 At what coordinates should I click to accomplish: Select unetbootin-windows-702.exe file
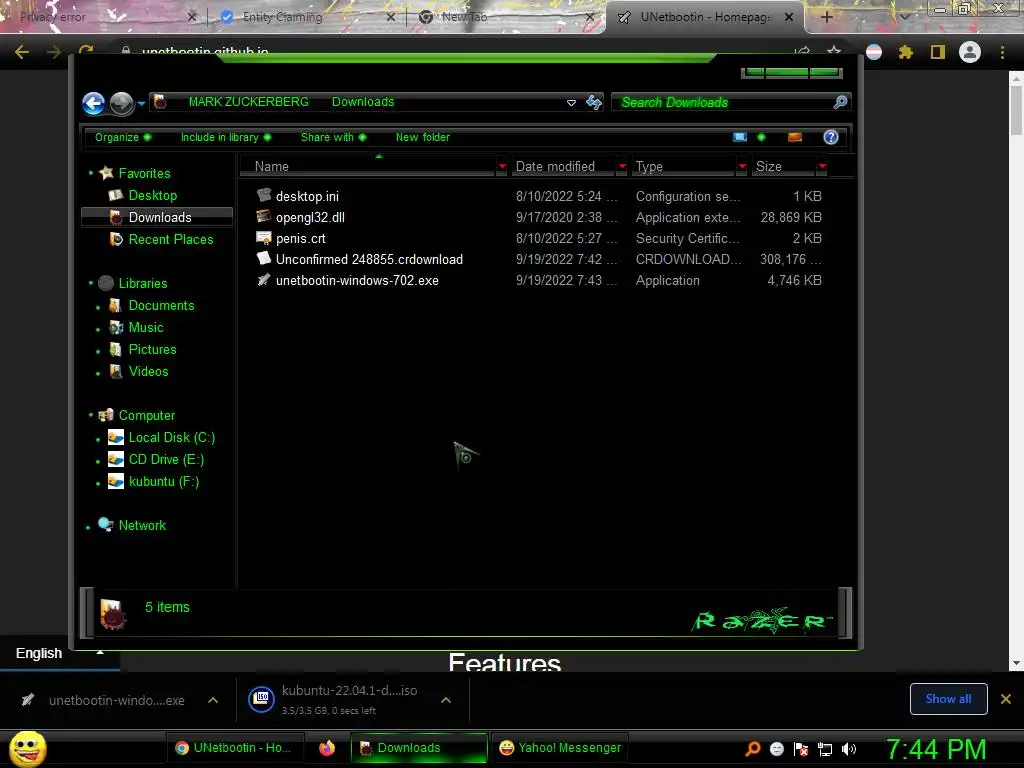click(357, 280)
